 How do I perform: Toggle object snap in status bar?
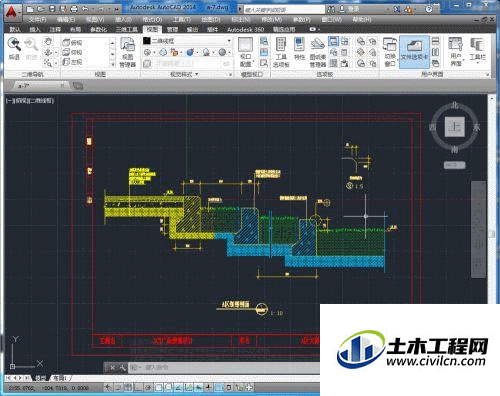(159, 388)
